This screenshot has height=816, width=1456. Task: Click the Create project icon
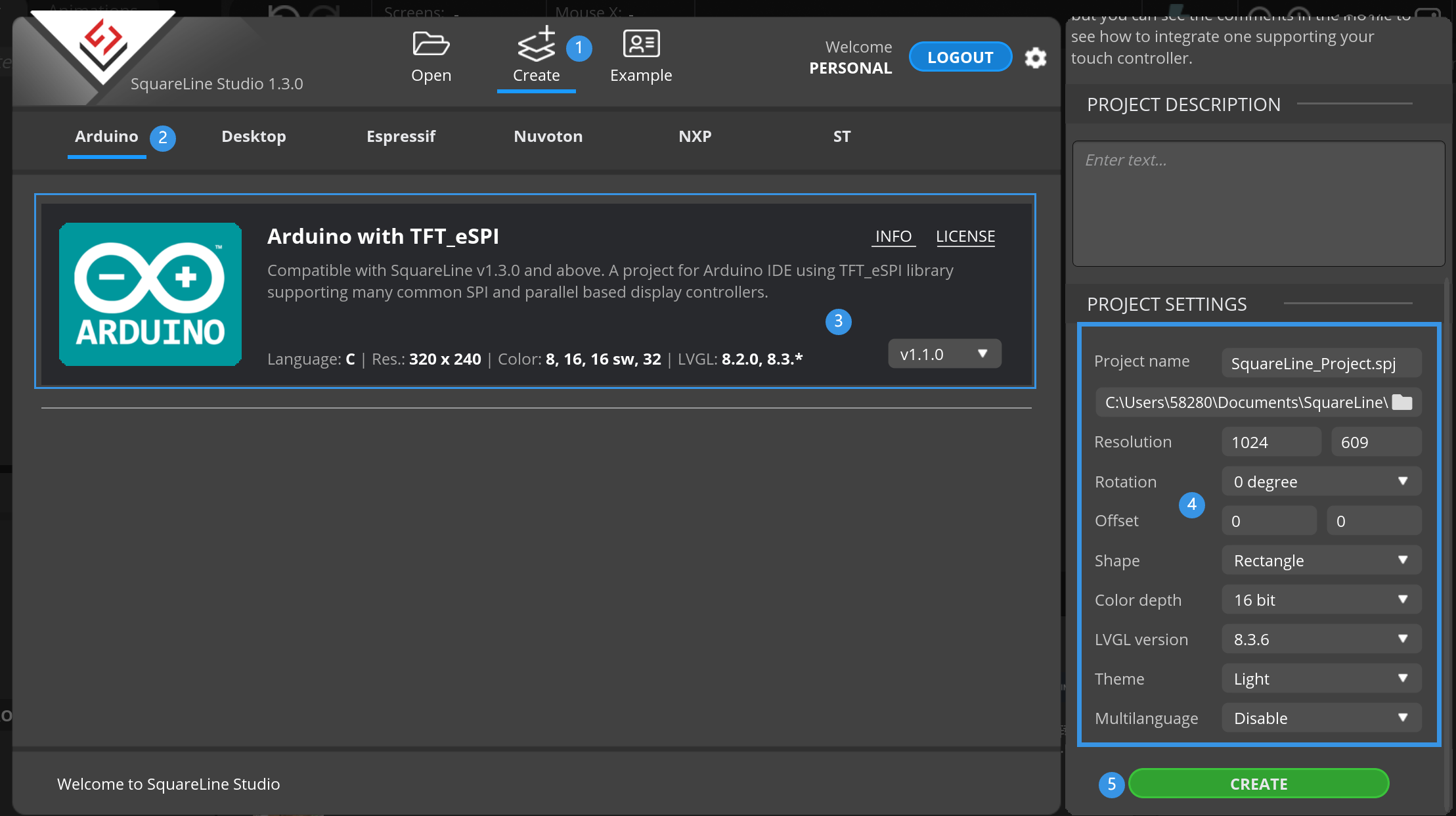[537, 44]
